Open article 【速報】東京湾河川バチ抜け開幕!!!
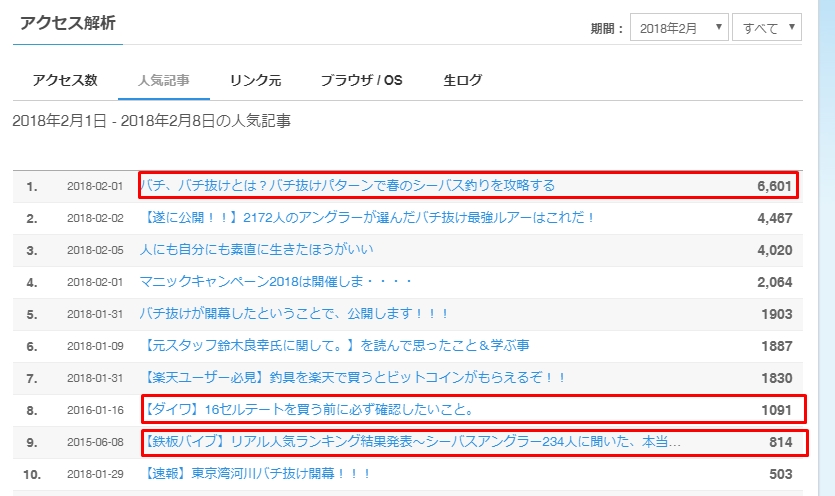The width and height of the screenshot is (835, 496). coord(255,473)
